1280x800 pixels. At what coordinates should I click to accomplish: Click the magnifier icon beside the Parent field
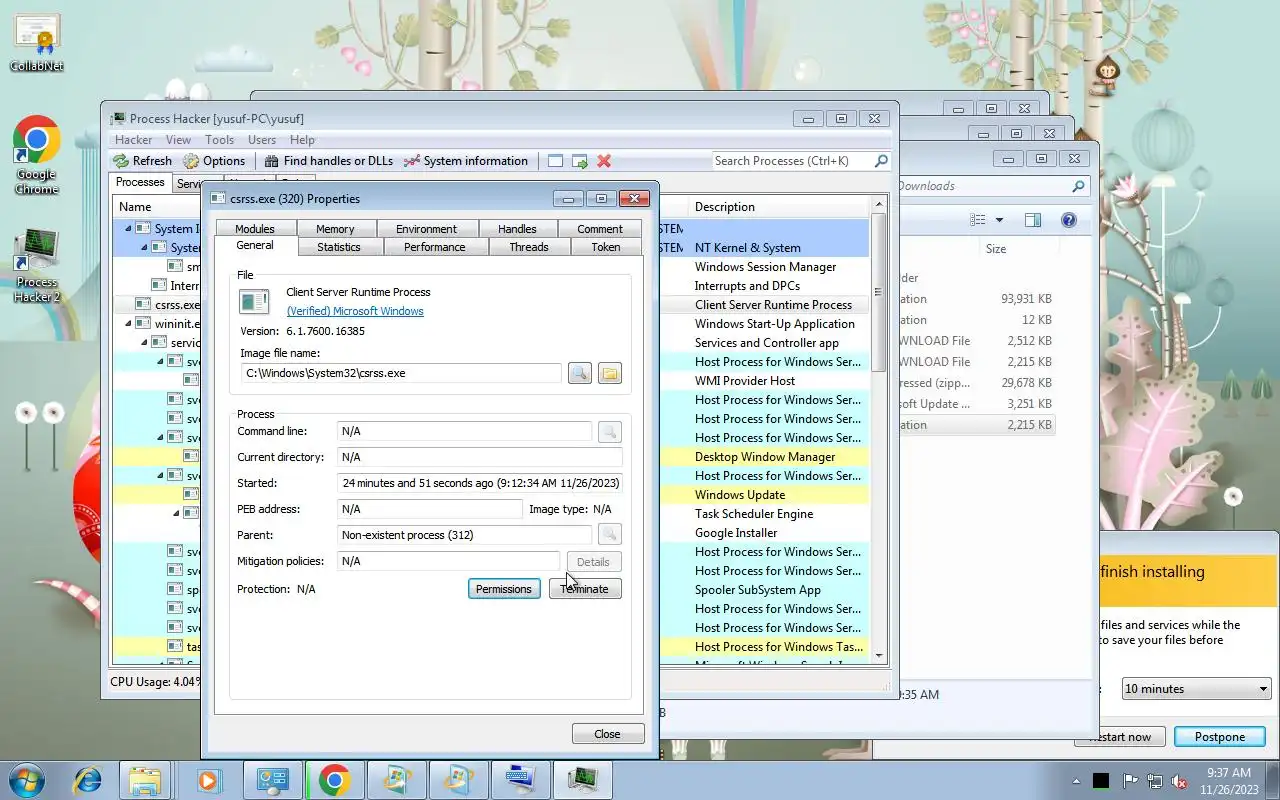(x=609, y=535)
